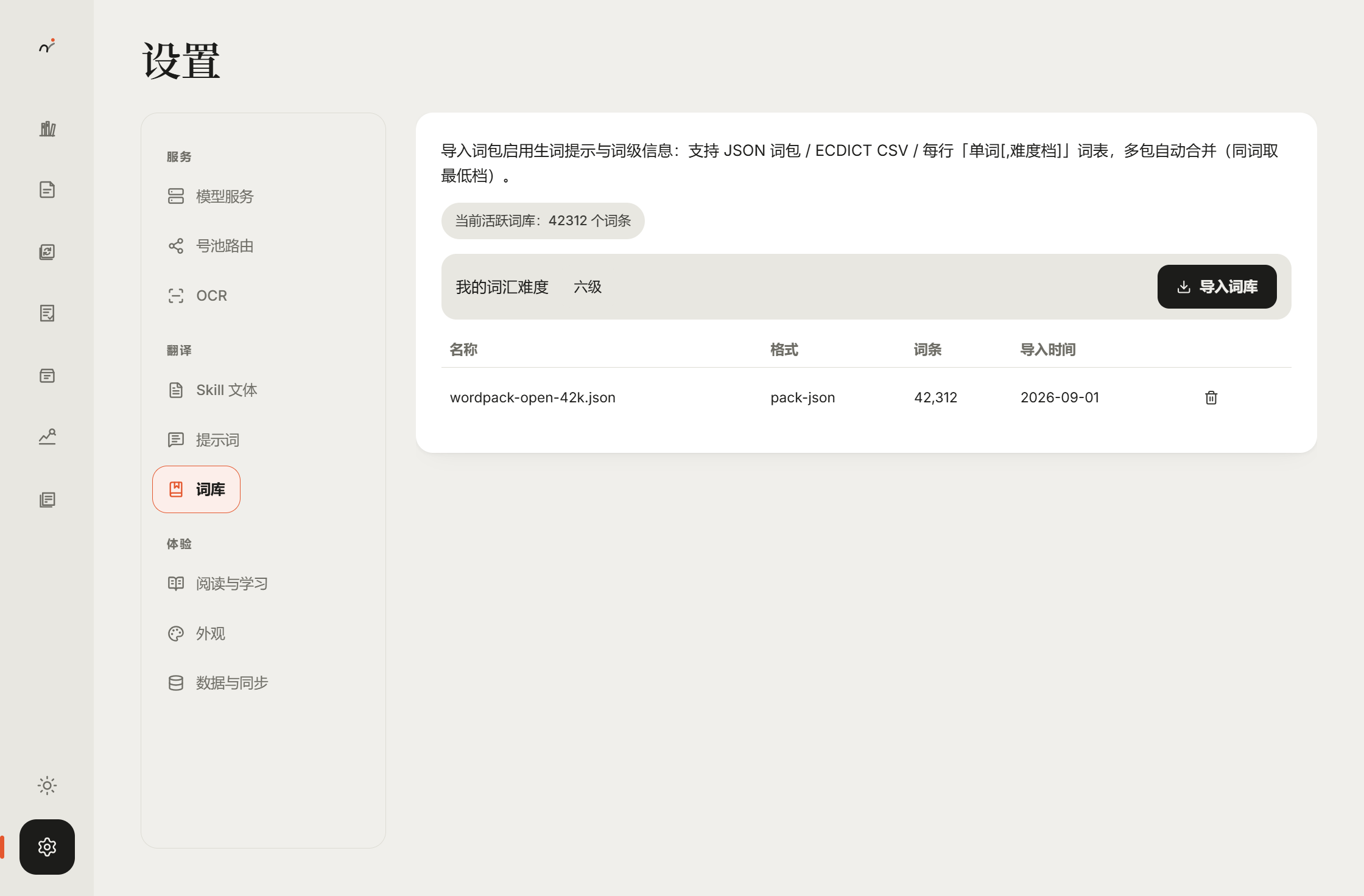The height and width of the screenshot is (896, 1364).
Task: Open 阅读与学习 settings section
Action: pos(218,584)
